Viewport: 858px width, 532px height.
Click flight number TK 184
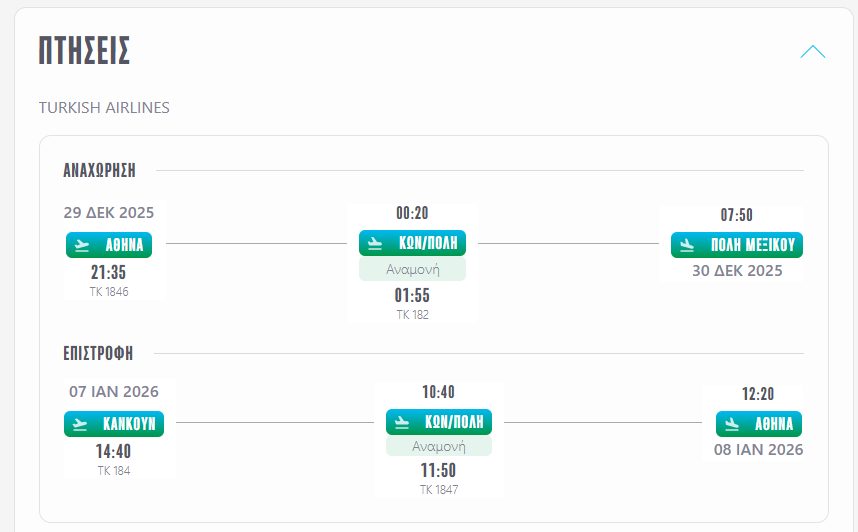(113, 470)
